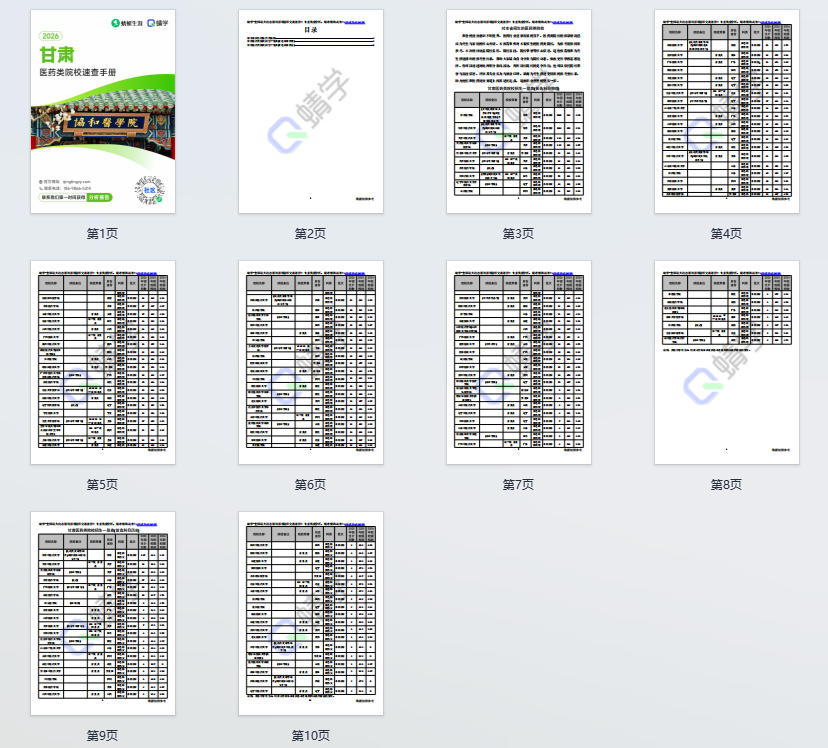Select the page 6 thumbnail
The height and width of the screenshot is (748, 828).
311,362
